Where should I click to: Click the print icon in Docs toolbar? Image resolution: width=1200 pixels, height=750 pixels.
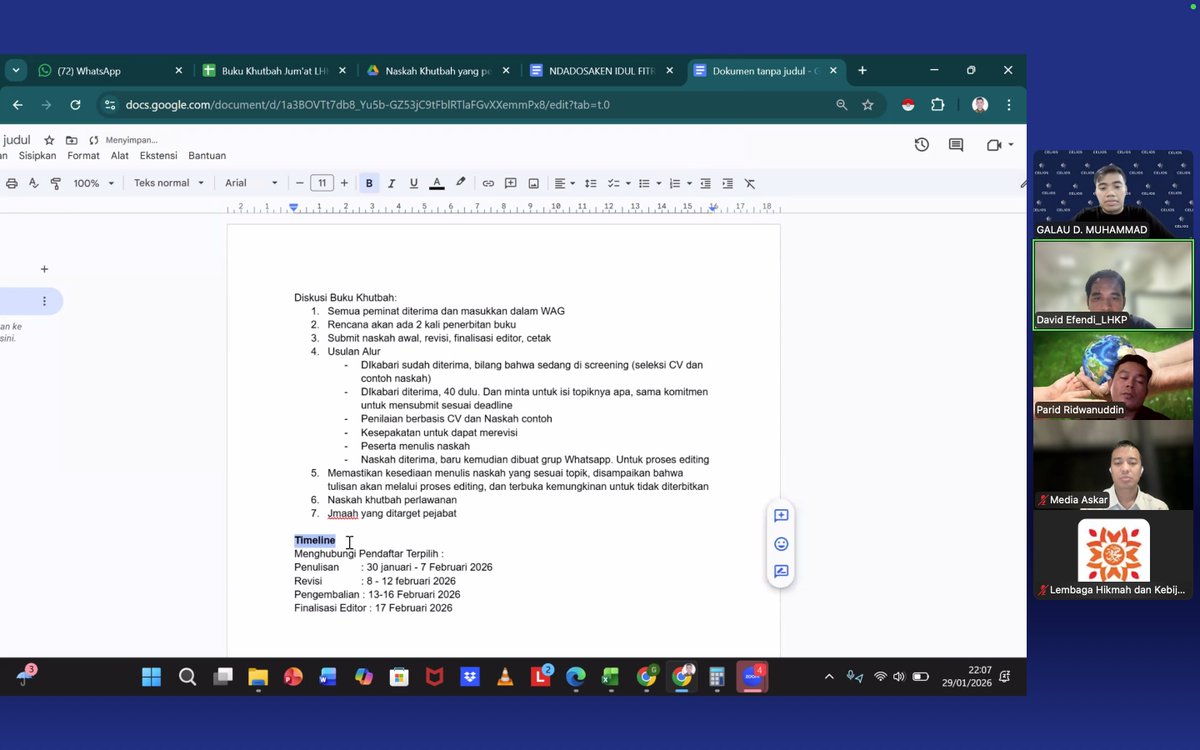[x=12, y=183]
